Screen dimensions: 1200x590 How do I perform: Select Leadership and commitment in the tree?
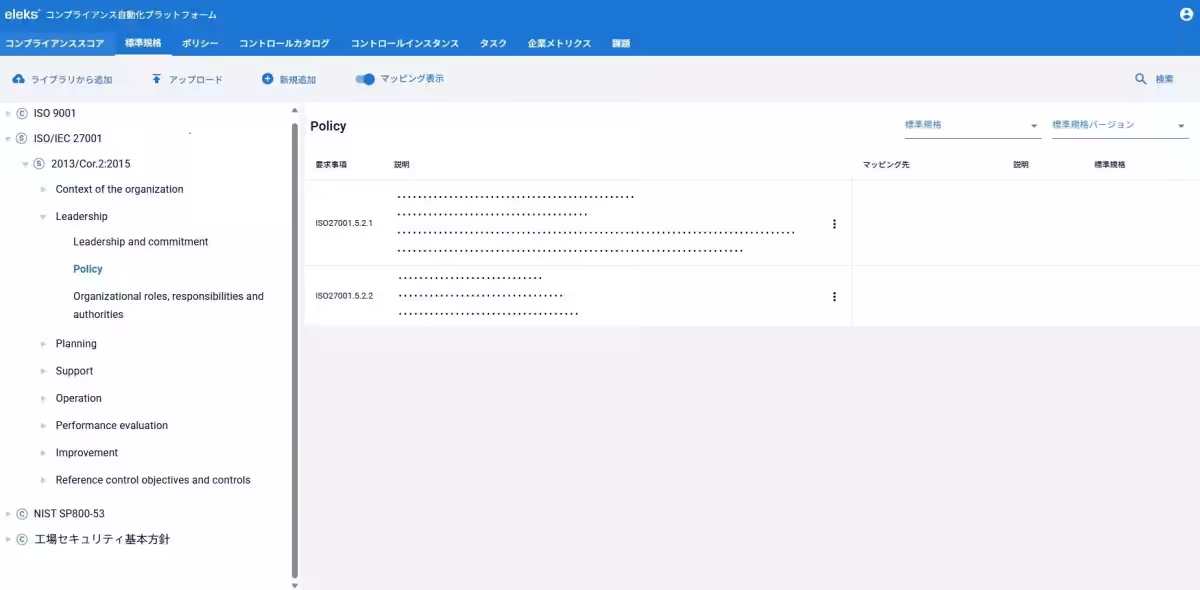(x=139, y=241)
